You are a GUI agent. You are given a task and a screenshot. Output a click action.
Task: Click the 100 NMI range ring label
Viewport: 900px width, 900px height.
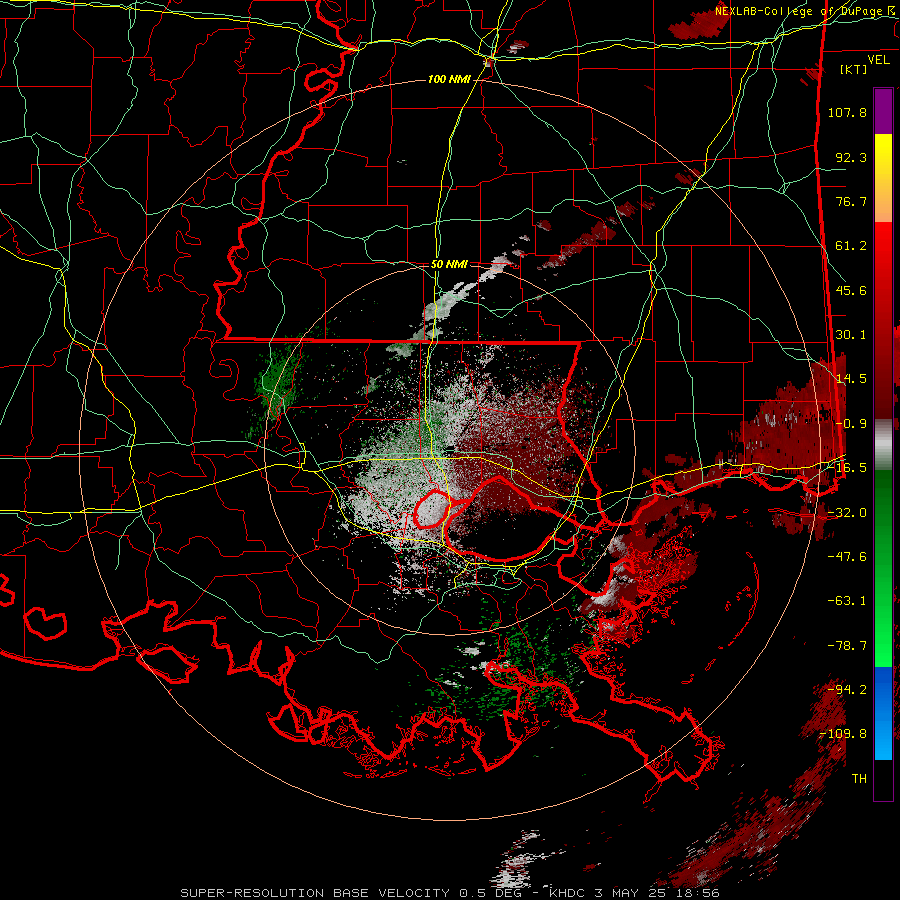point(449,79)
